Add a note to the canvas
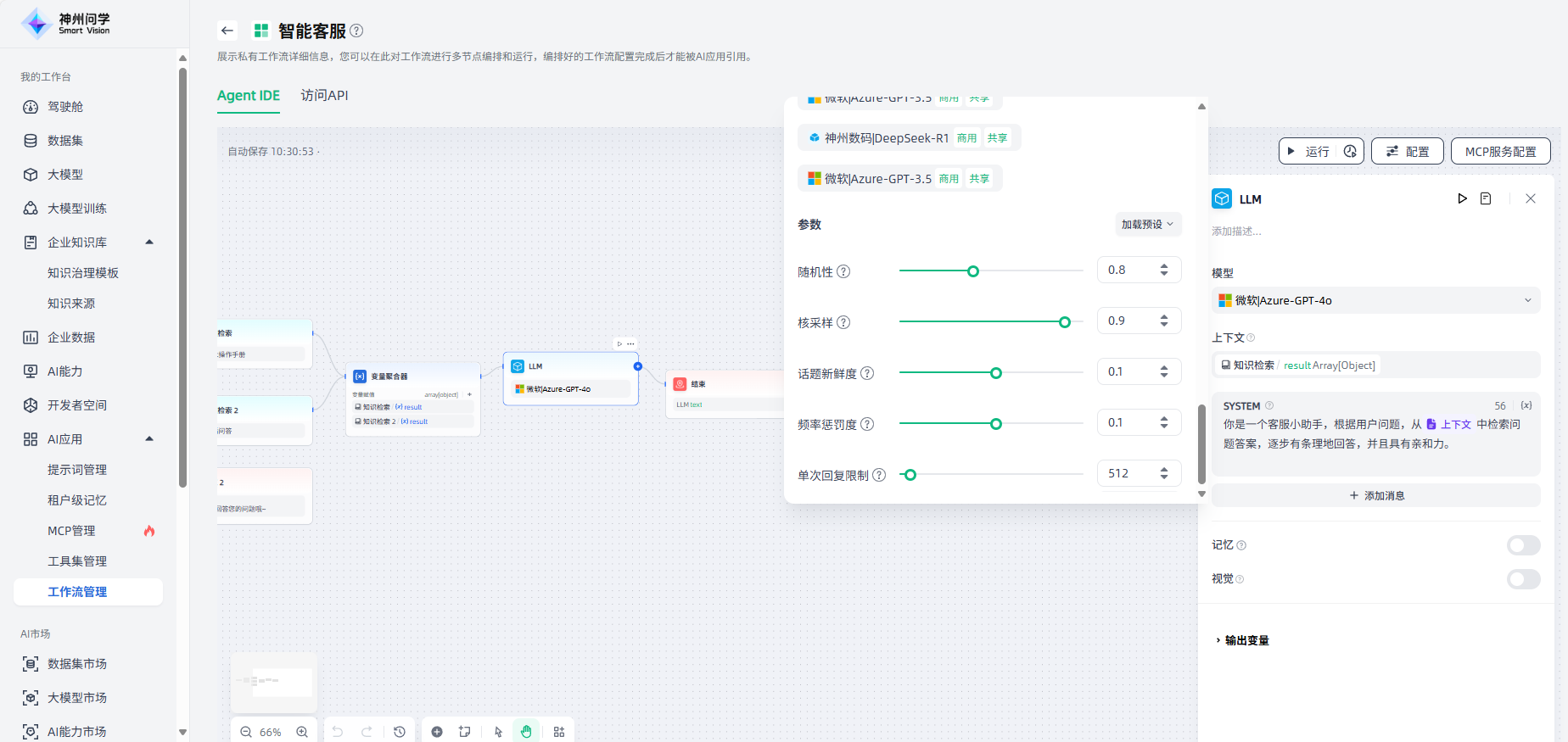The width and height of the screenshot is (1568, 742). (x=465, y=732)
